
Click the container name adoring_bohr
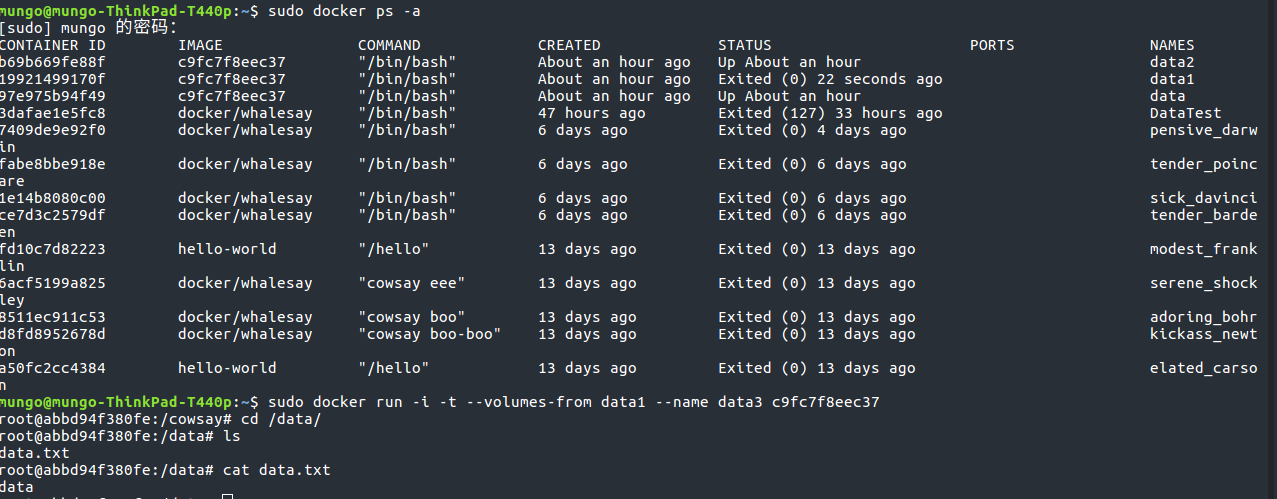point(1204,317)
